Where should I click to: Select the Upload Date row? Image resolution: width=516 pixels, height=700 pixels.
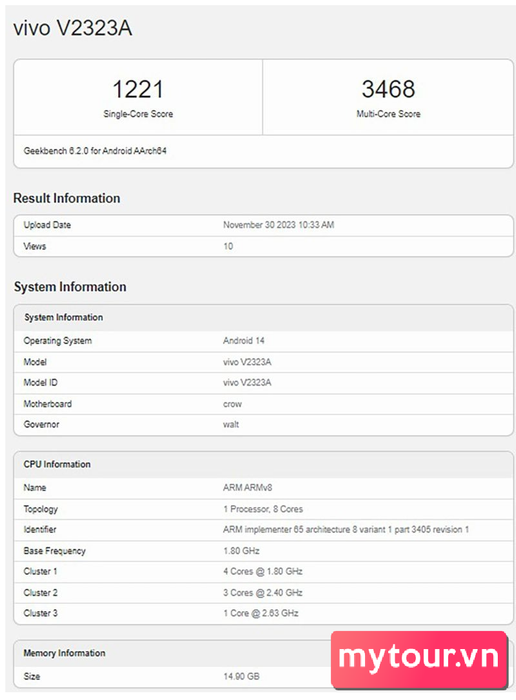tap(263, 225)
